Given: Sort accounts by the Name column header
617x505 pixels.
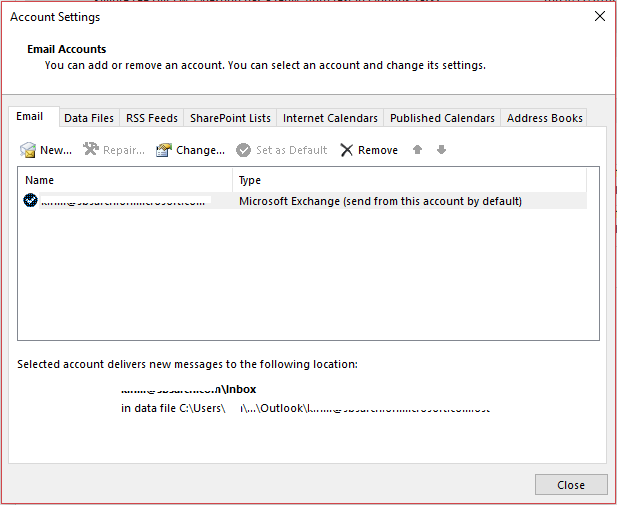Looking at the screenshot, I should [125, 180].
